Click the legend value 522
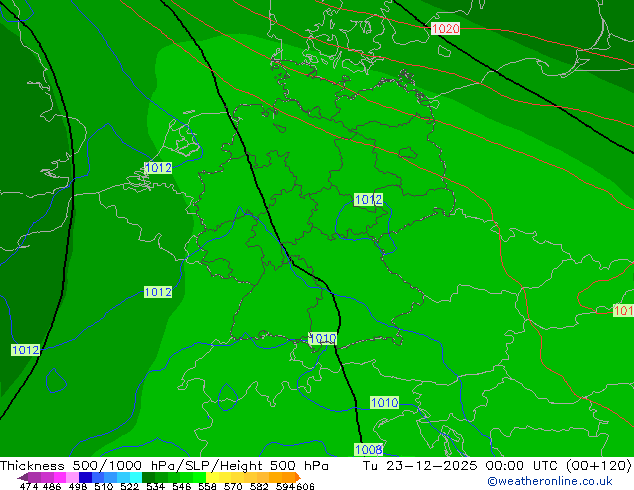The height and width of the screenshot is (490, 634). click(129, 487)
